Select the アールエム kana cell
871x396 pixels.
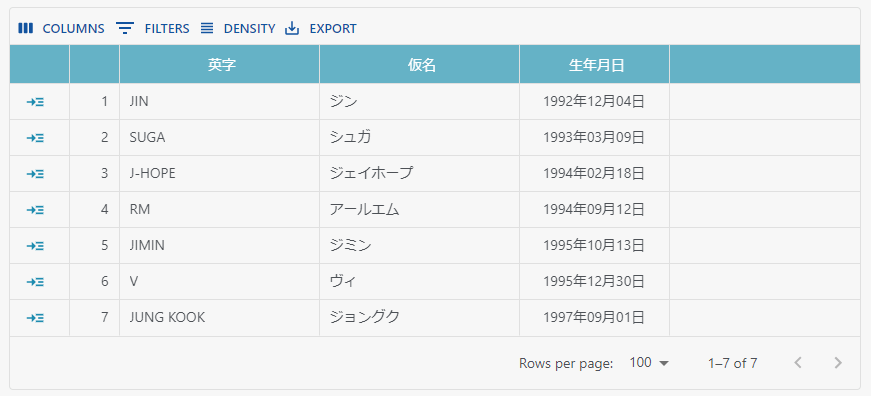pyautogui.click(x=419, y=210)
